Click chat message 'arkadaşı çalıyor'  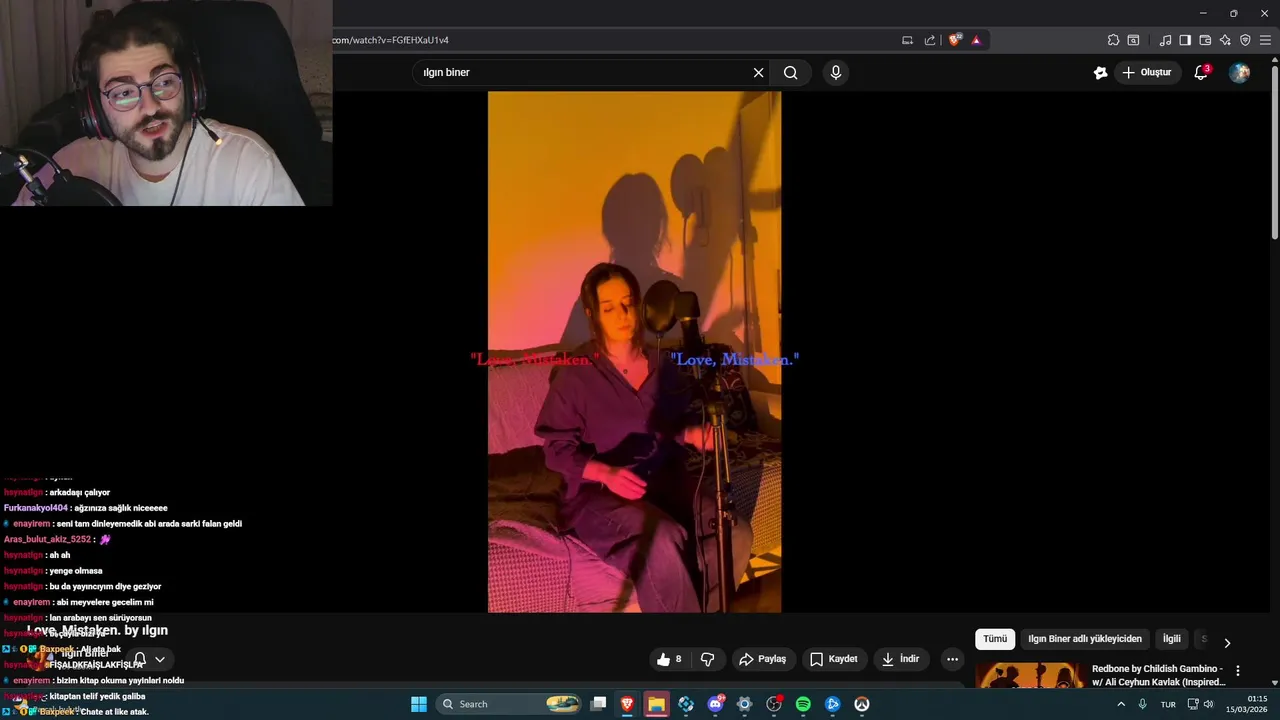(x=79, y=492)
